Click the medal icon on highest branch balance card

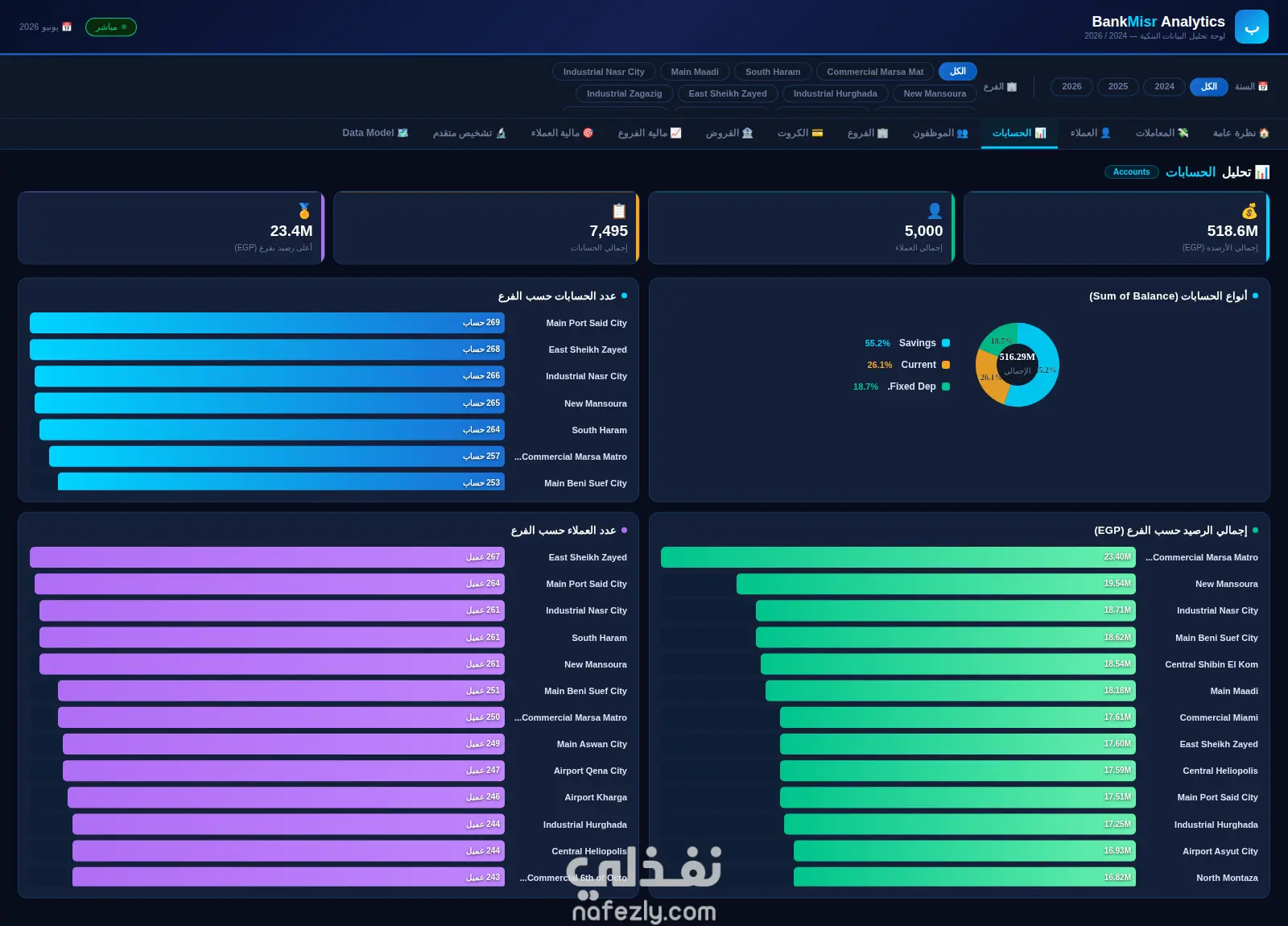[x=304, y=211]
